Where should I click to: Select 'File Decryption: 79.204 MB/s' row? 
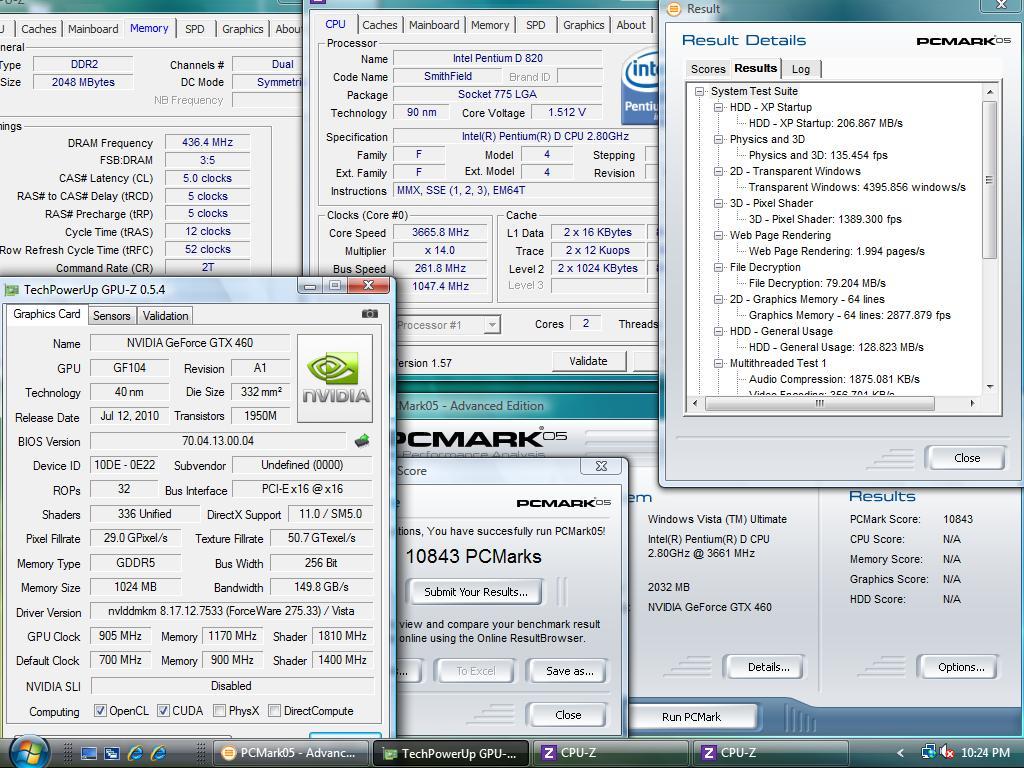(817, 283)
